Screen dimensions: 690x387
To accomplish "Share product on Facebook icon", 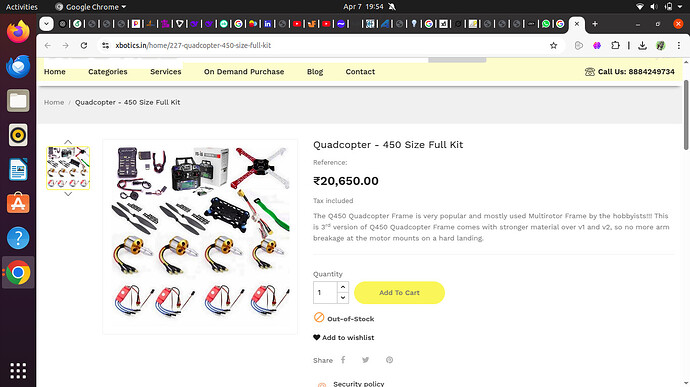I will pos(343,360).
